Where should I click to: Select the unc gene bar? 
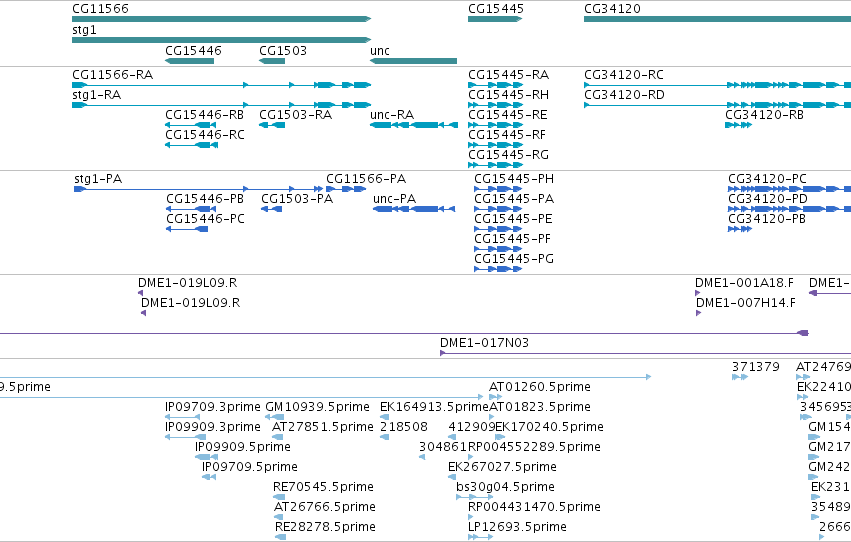(x=414, y=61)
